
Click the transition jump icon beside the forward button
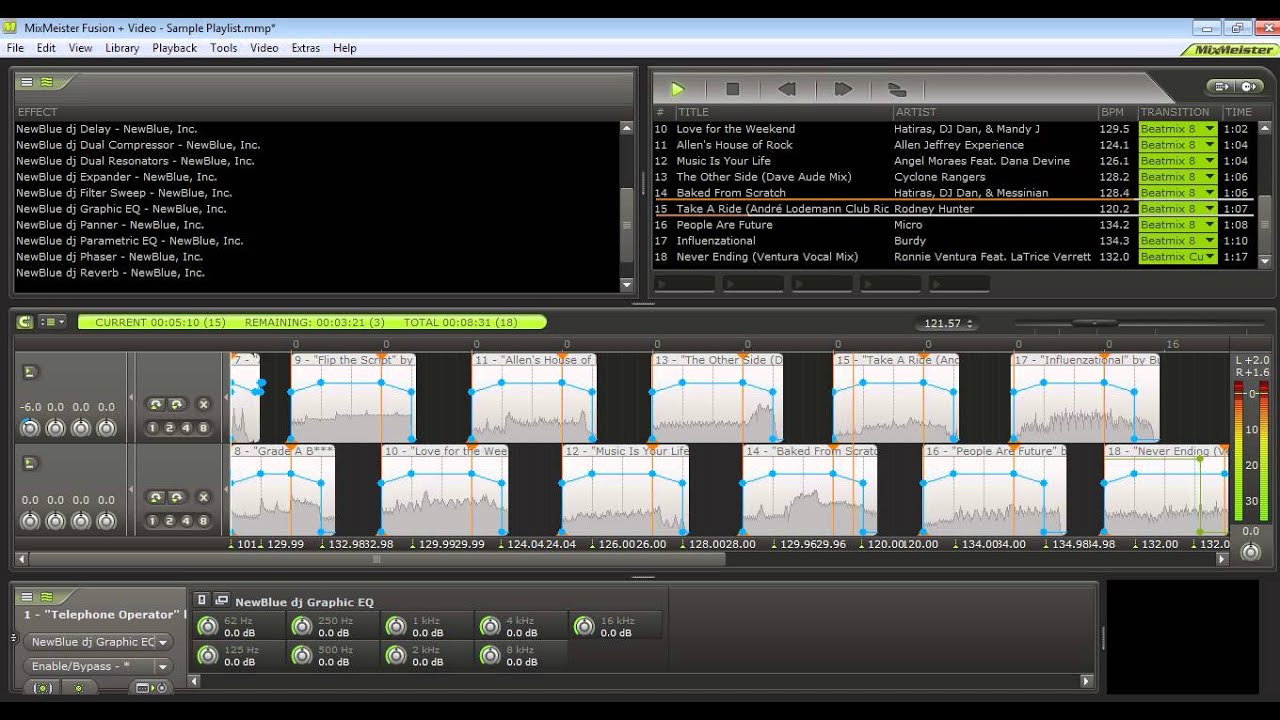click(x=897, y=89)
